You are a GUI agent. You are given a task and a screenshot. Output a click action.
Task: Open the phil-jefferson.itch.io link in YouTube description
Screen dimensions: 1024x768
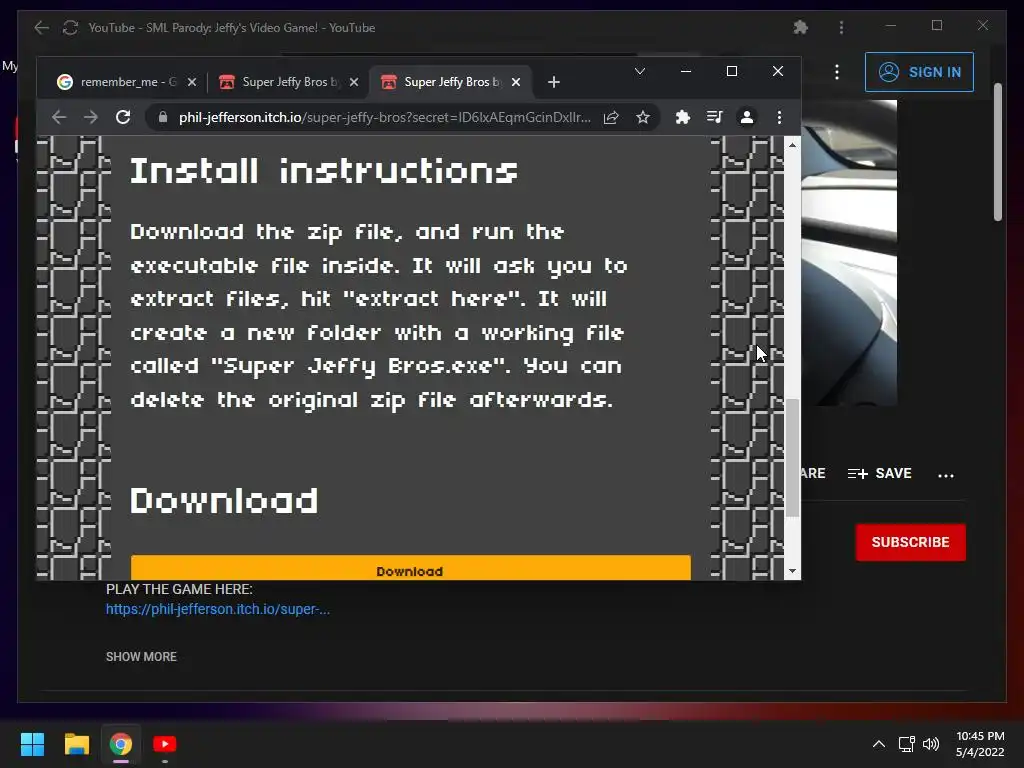(217, 609)
